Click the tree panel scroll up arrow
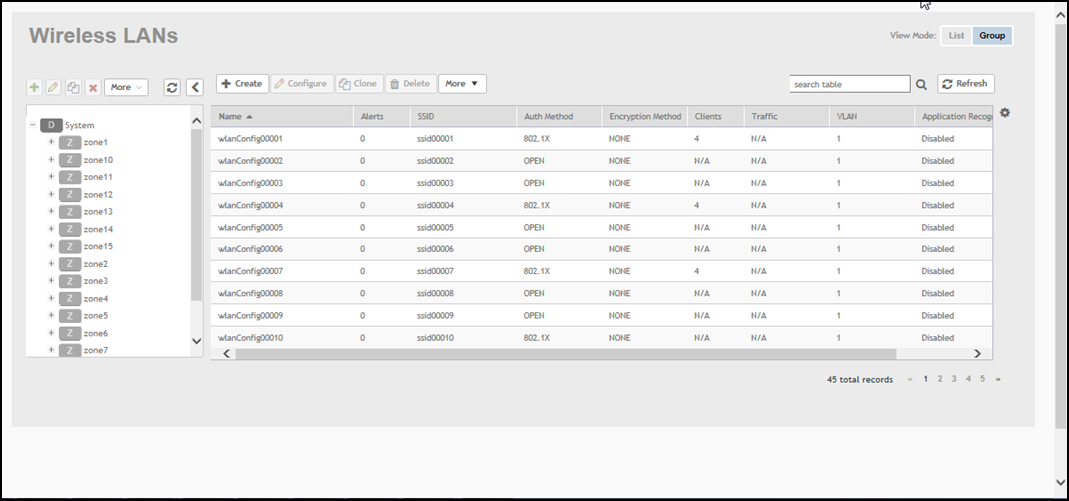 click(x=196, y=121)
